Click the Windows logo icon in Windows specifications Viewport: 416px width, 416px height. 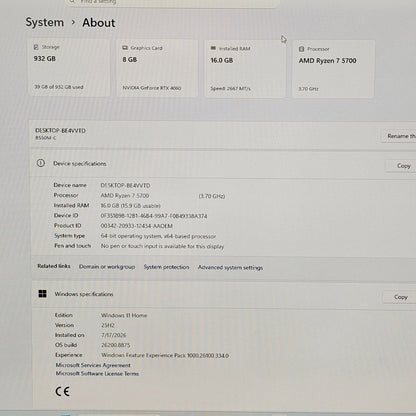click(43, 294)
